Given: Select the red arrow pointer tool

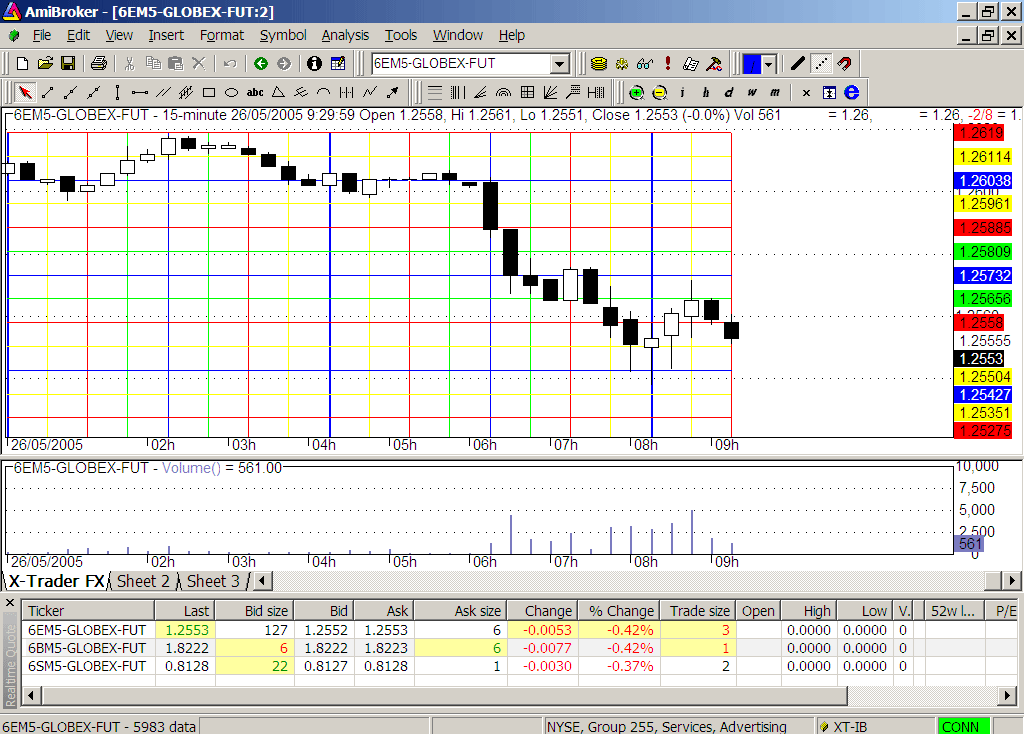Looking at the screenshot, I should pyautogui.click(x=25, y=92).
